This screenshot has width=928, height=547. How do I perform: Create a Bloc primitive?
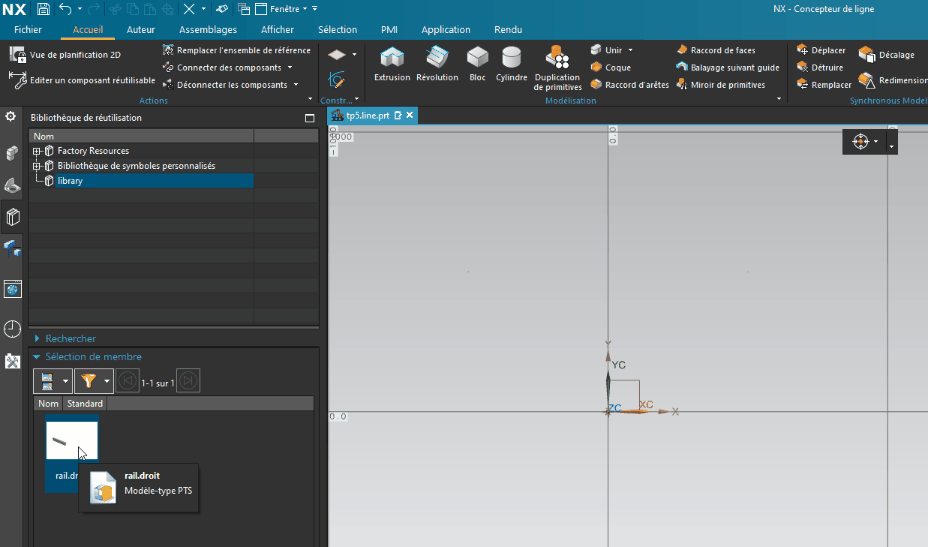[x=477, y=64]
